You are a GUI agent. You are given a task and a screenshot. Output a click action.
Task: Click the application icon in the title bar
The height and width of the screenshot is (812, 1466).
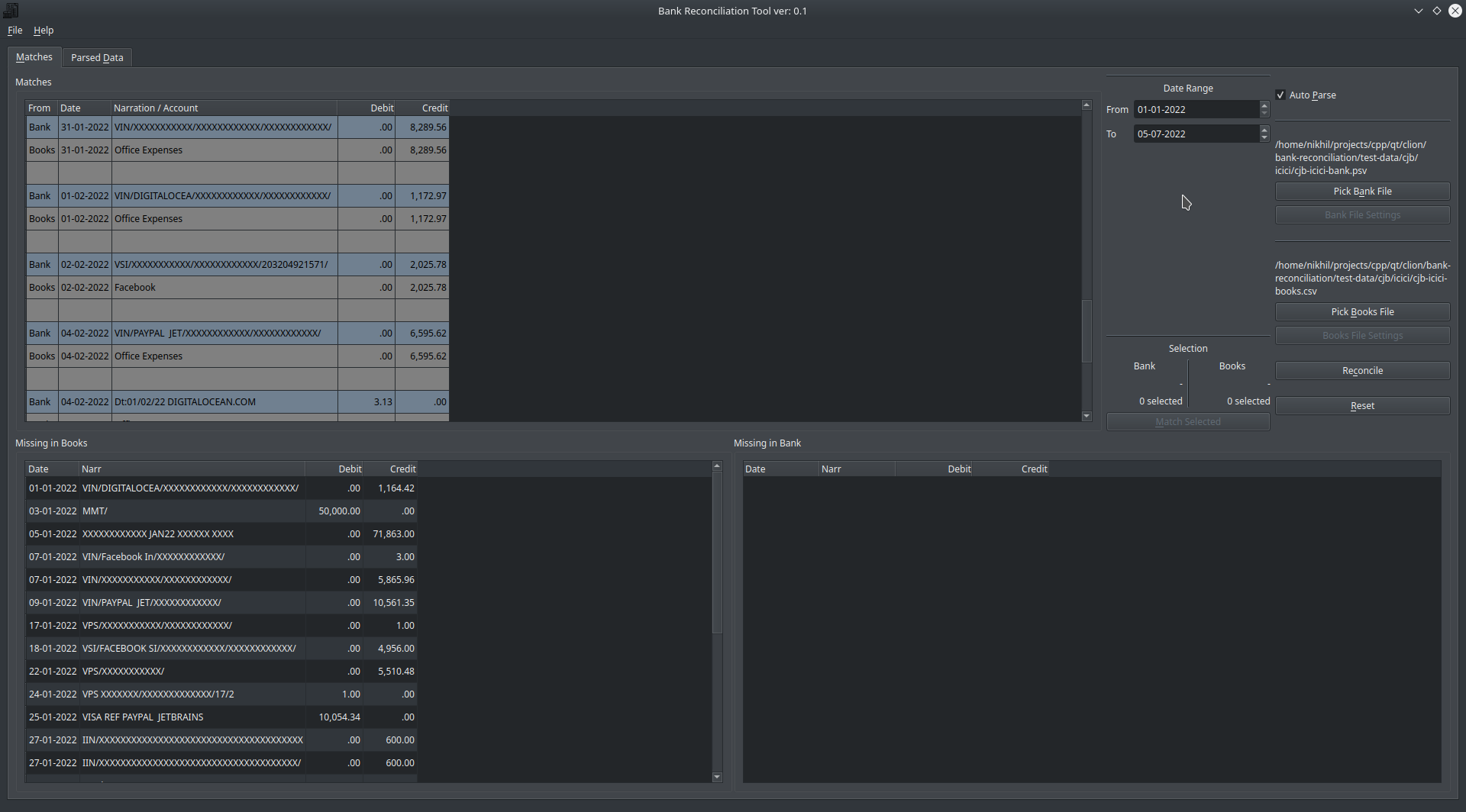click(11, 10)
